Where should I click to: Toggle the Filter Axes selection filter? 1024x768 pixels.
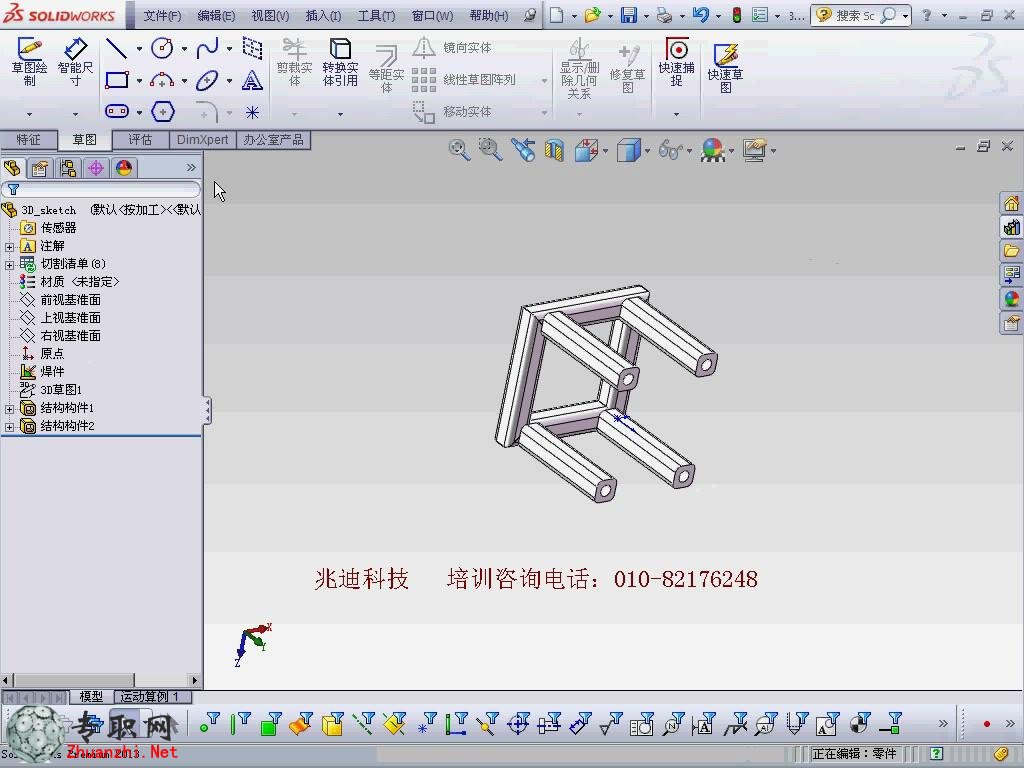pyautogui.click(x=363, y=724)
